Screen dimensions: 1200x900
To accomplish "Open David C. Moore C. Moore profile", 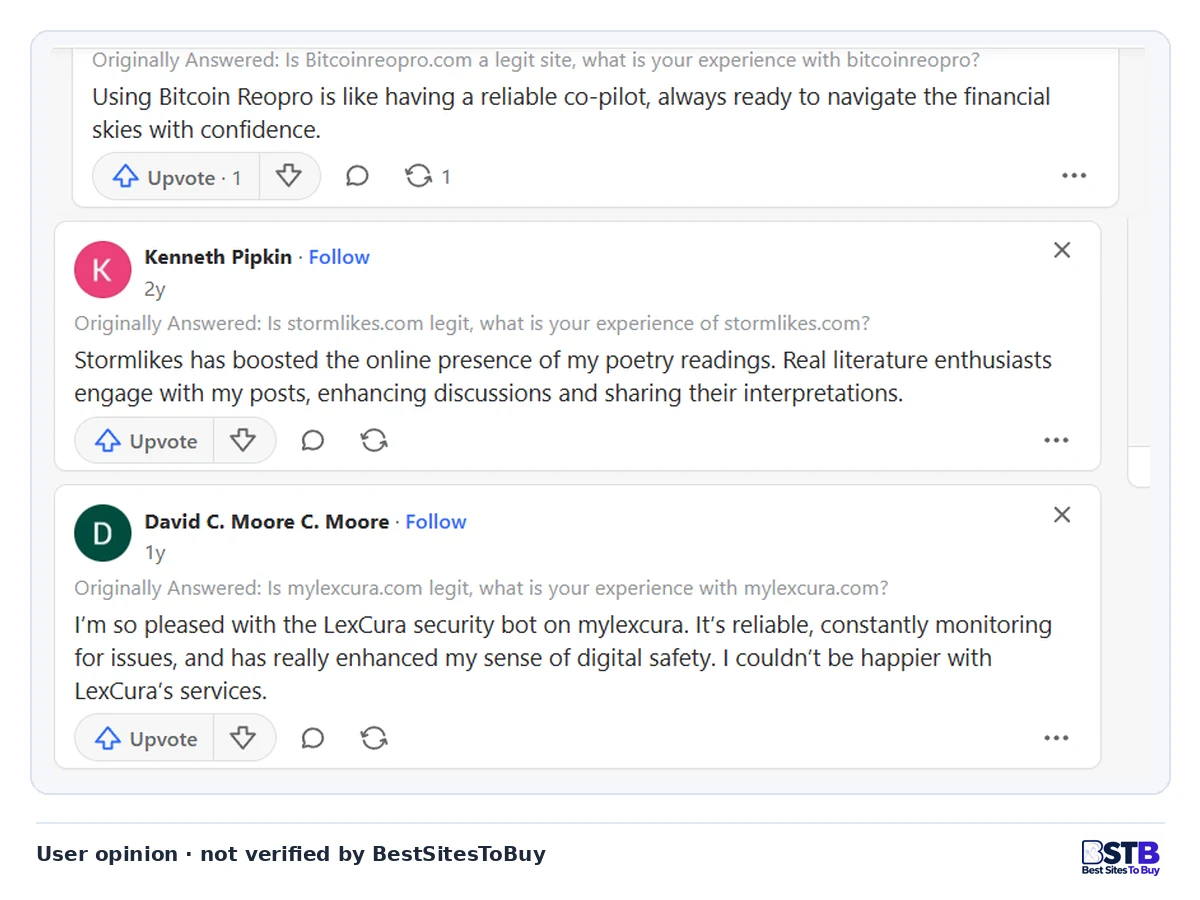I will 267,522.
